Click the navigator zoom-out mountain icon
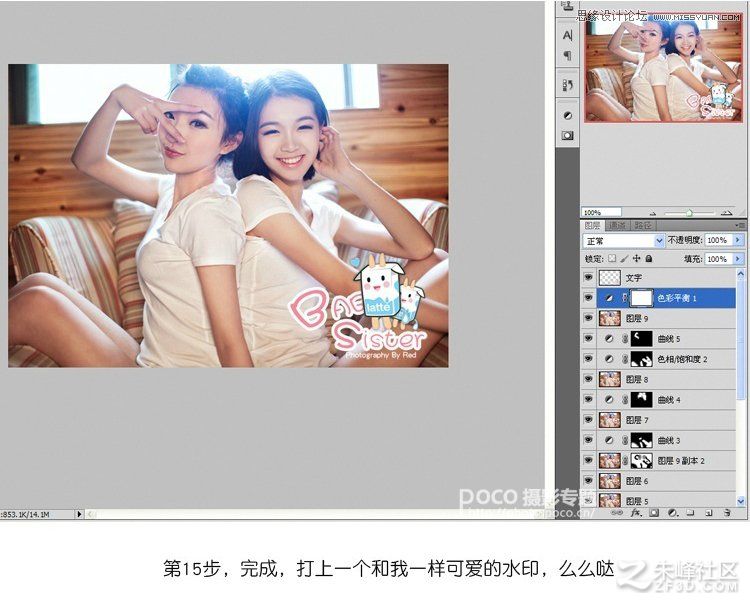Screen dimensions: 750x602 point(653,213)
